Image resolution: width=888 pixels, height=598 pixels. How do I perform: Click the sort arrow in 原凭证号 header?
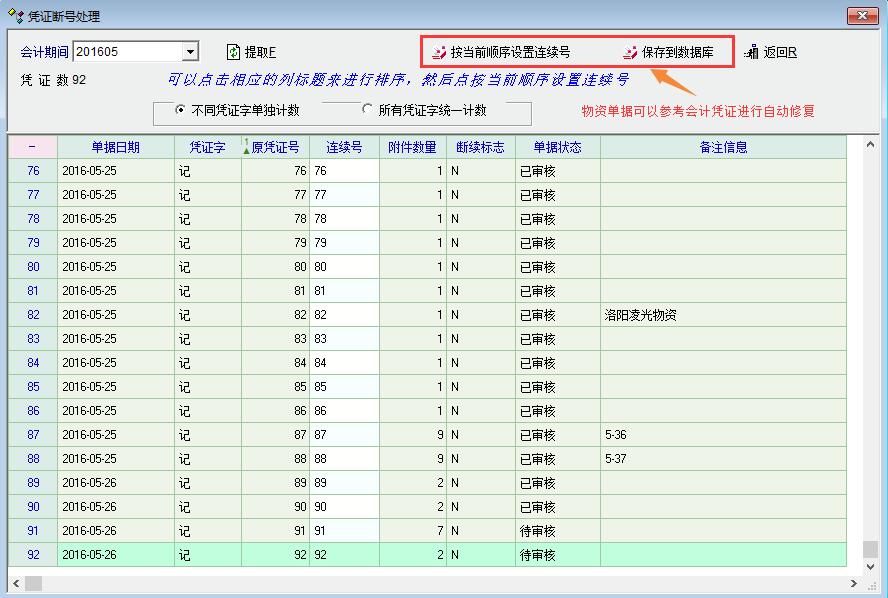point(246,147)
